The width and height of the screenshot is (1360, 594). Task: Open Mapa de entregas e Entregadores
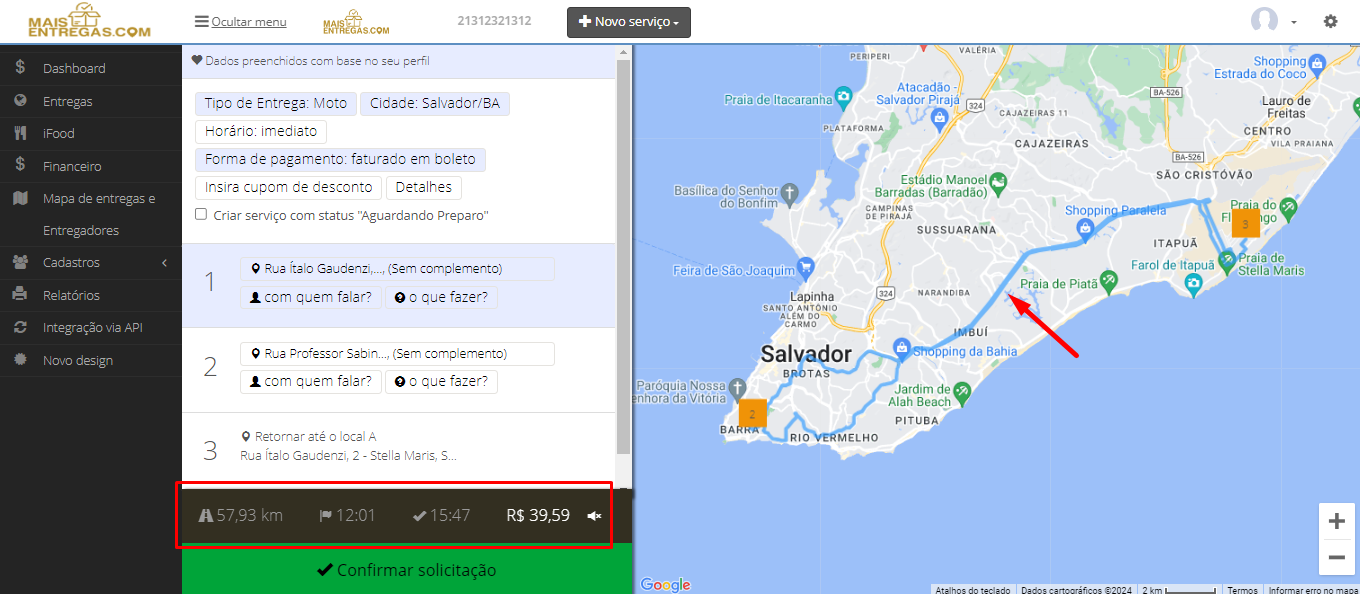point(91,214)
